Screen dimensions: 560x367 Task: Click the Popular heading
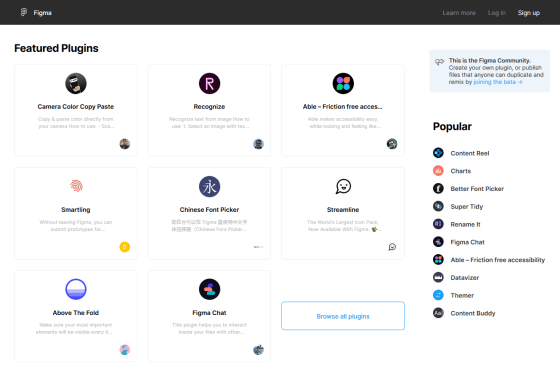click(x=452, y=126)
